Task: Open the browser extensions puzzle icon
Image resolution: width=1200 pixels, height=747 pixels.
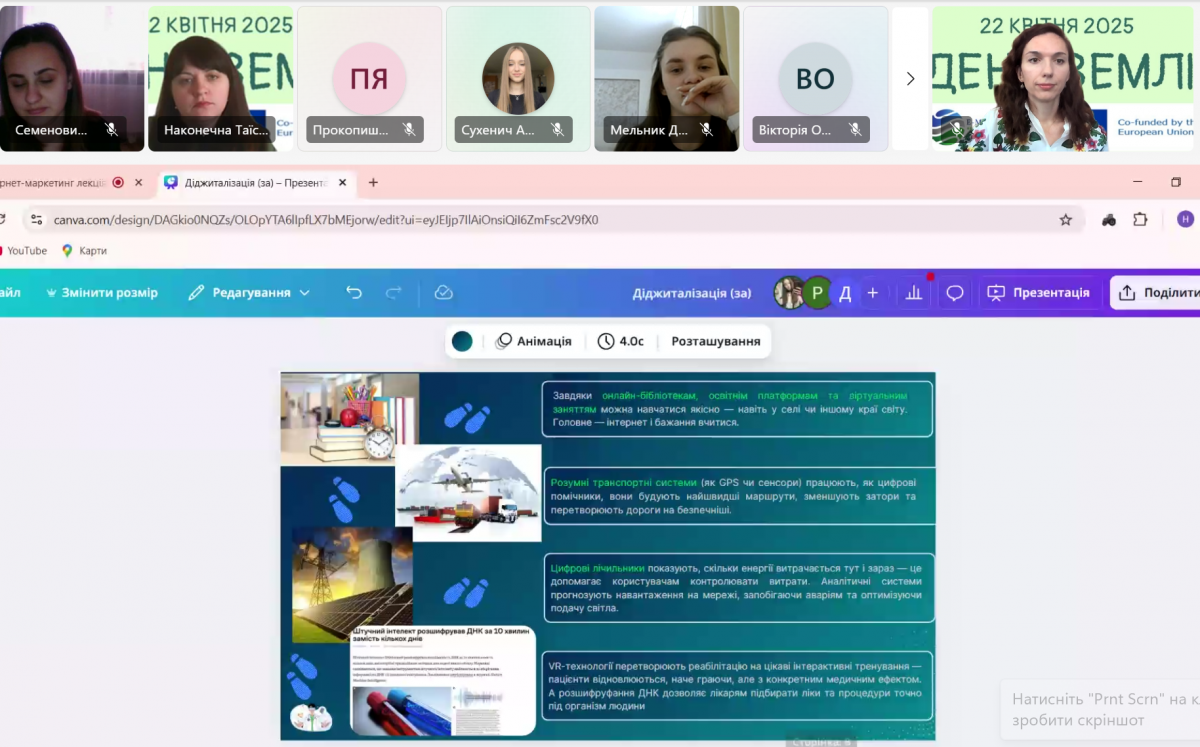Action: pos(1140,220)
